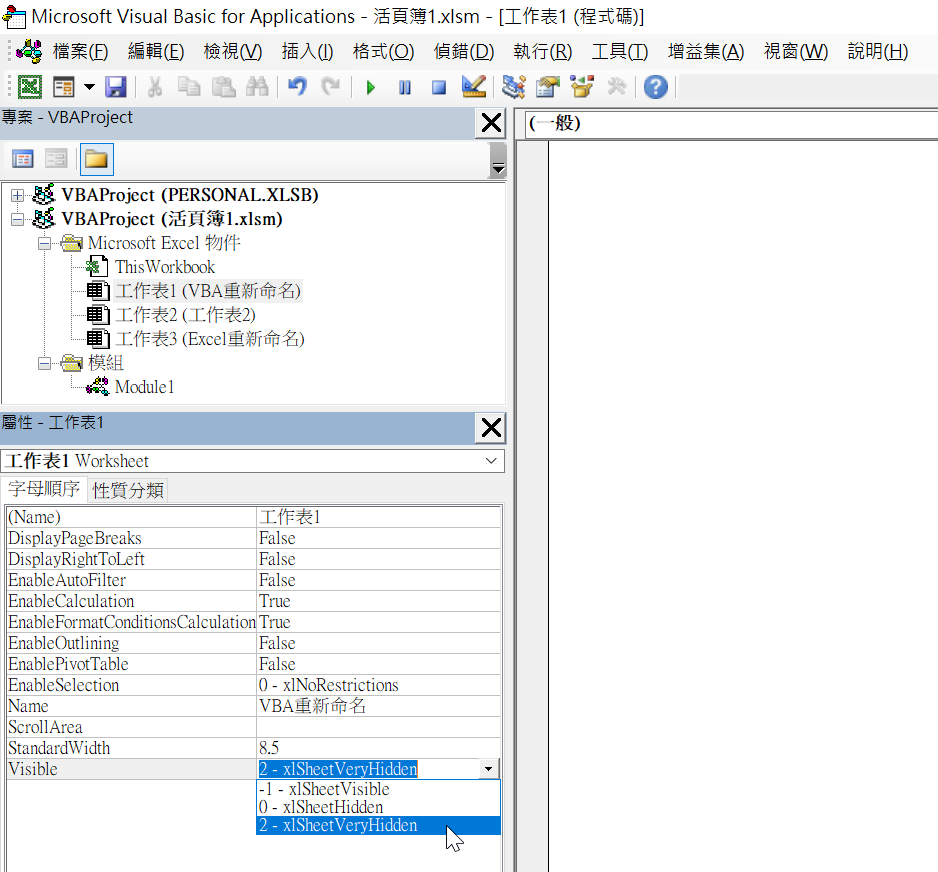
Task: Click the EnableSelection value 0 - xlNoRestrictions
Action: [x=379, y=685]
